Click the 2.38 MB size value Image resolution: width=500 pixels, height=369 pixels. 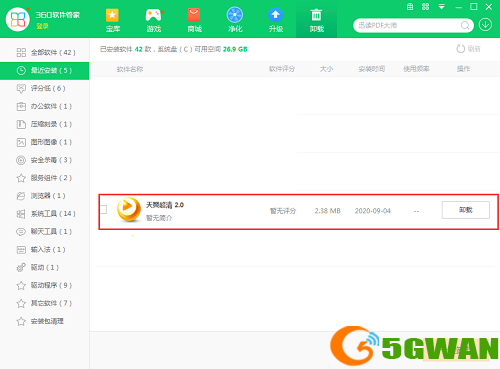pos(328,211)
